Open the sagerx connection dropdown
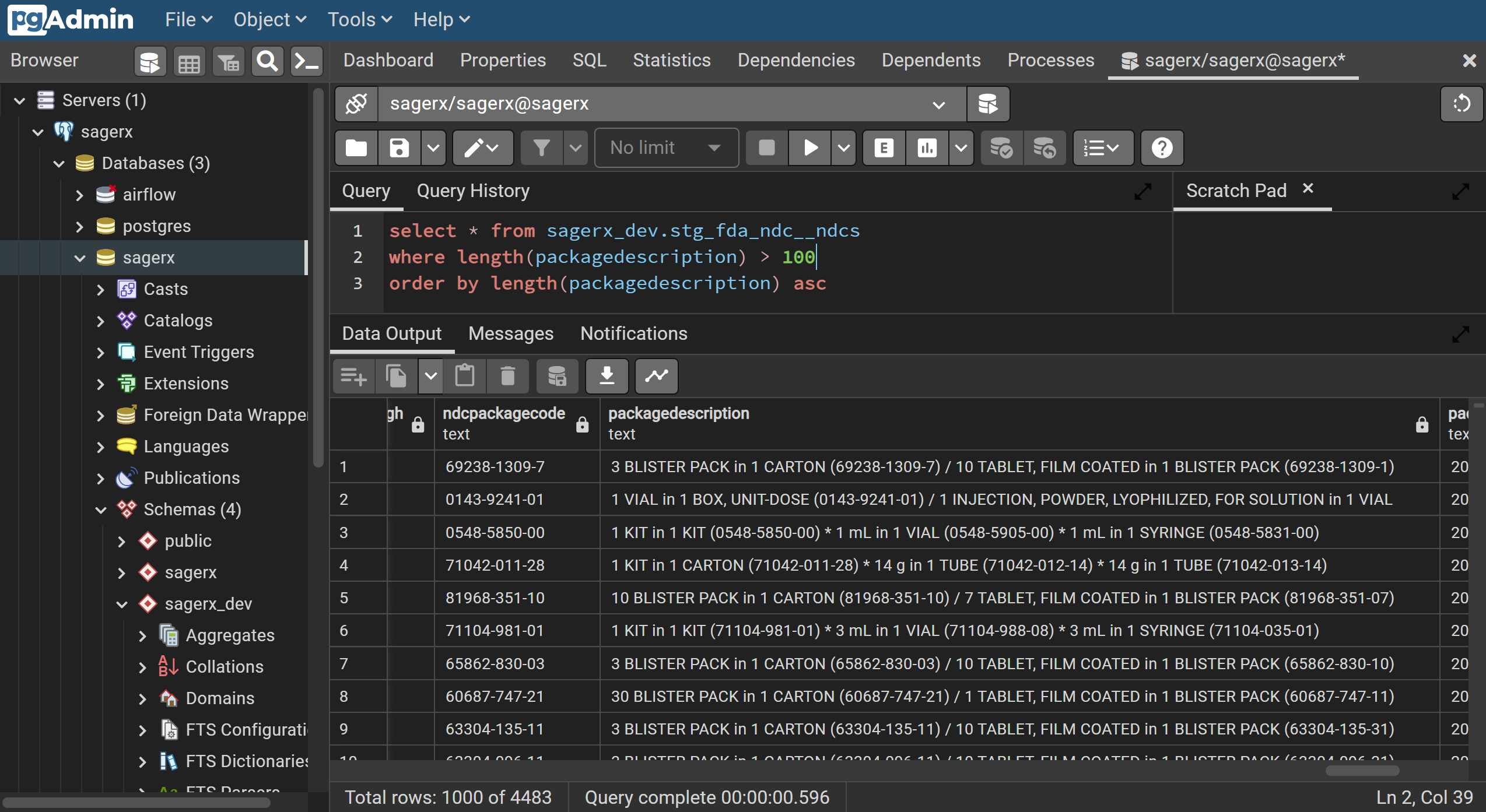The width and height of the screenshot is (1486, 812). point(938,104)
